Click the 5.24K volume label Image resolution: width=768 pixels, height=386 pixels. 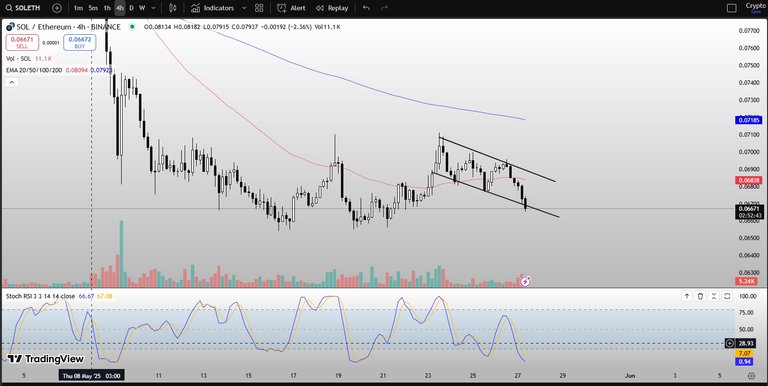click(x=746, y=281)
